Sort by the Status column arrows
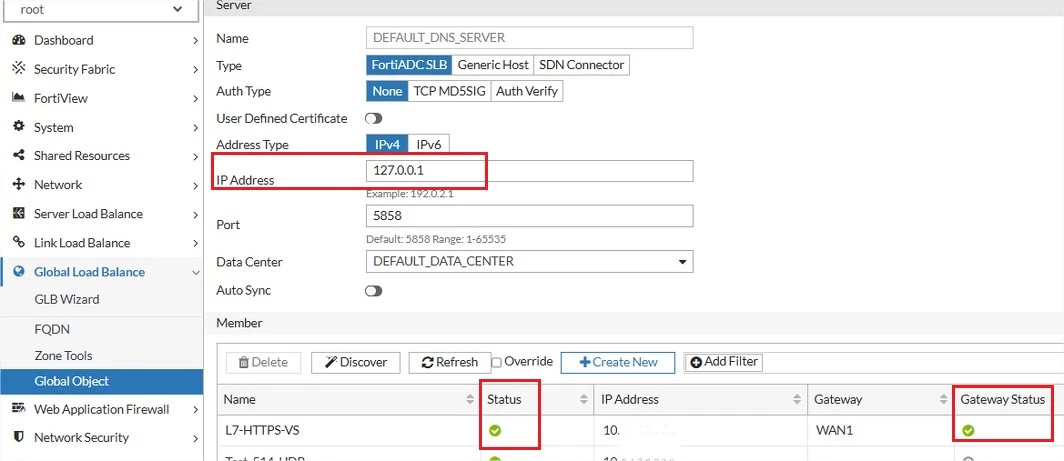Screen dimensions: 1064x461 [584, 400]
